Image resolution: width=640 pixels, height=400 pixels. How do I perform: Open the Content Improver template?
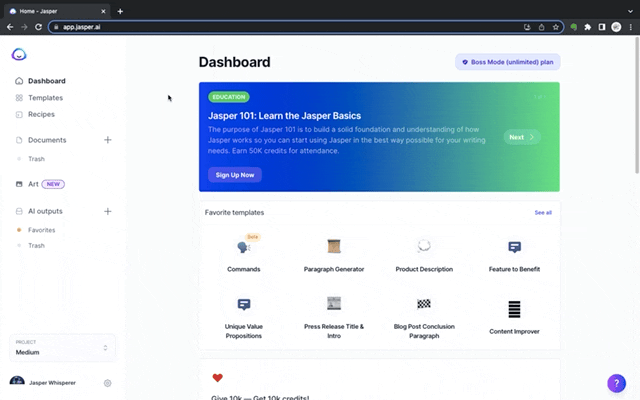point(514,309)
